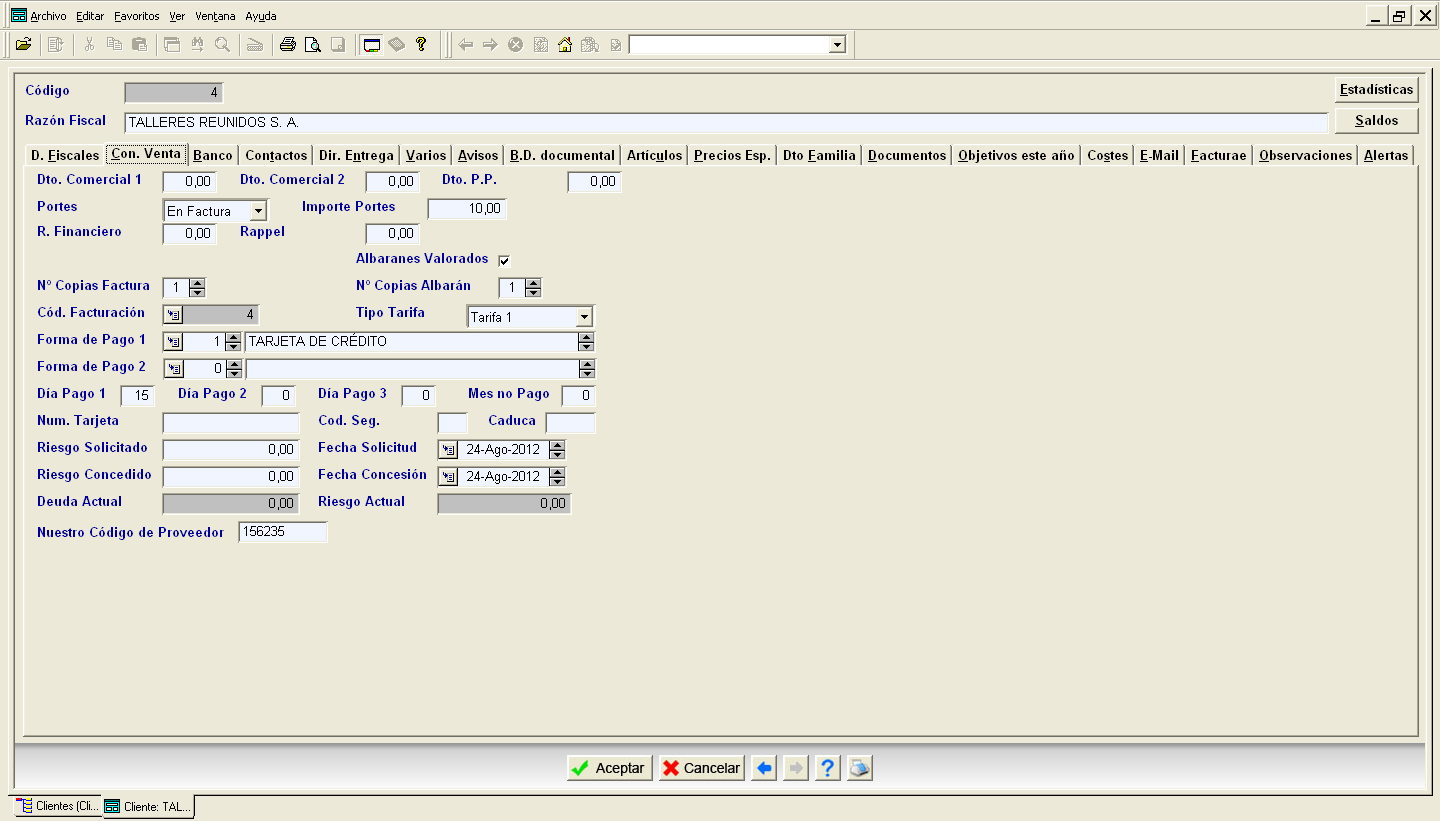Click the binoculars find toolbar icon
Viewport: 1440px width, 821px height.
(x=197, y=44)
